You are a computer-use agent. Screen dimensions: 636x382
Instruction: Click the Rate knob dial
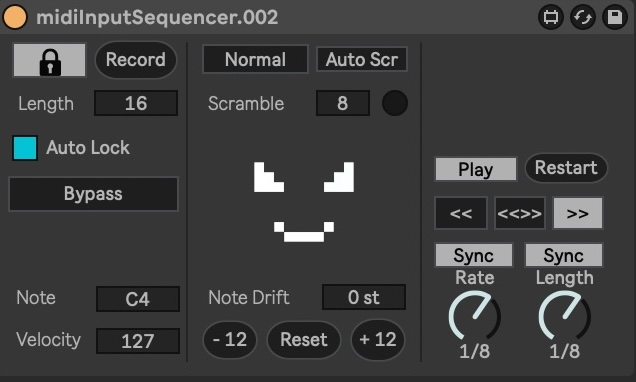474,316
